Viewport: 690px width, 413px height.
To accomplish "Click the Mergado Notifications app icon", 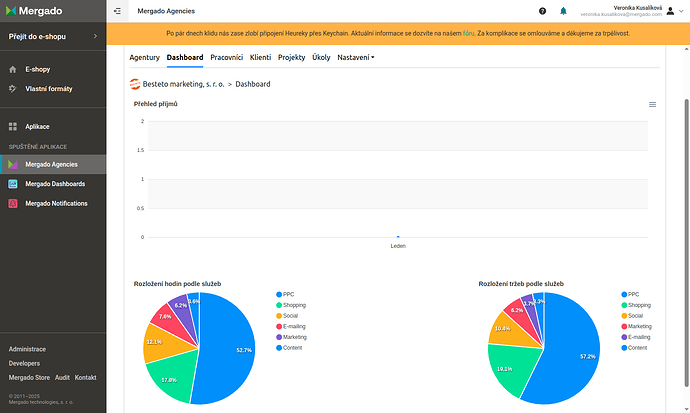I will [x=13, y=204].
